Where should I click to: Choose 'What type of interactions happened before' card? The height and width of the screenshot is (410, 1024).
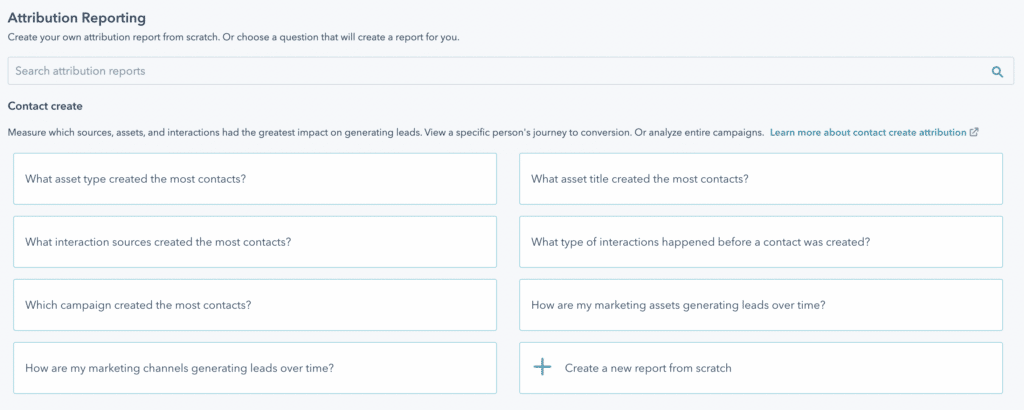pyautogui.click(x=761, y=242)
